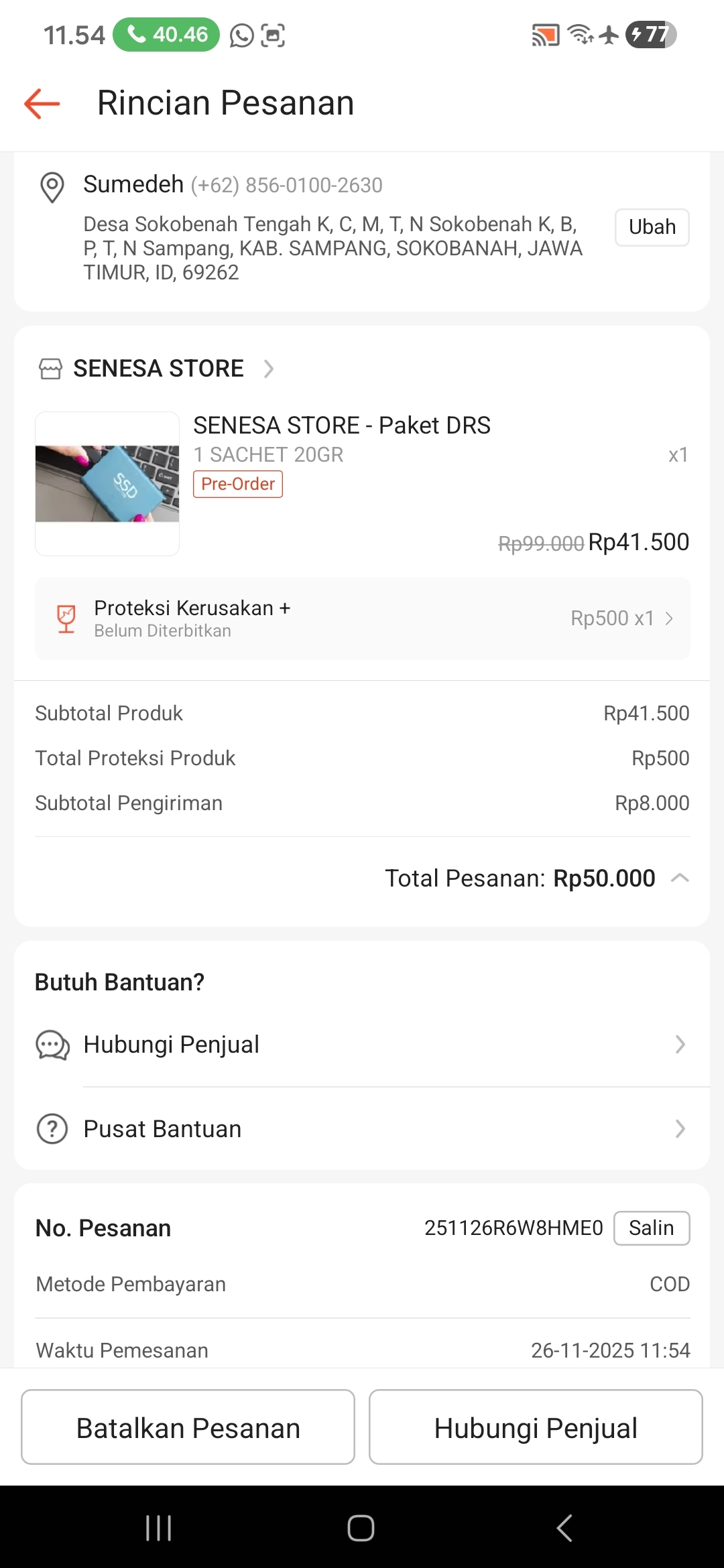Tap the chat bubble icon for Hubungi Penjual
This screenshot has width=724, height=1568.
[x=52, y=1045]
